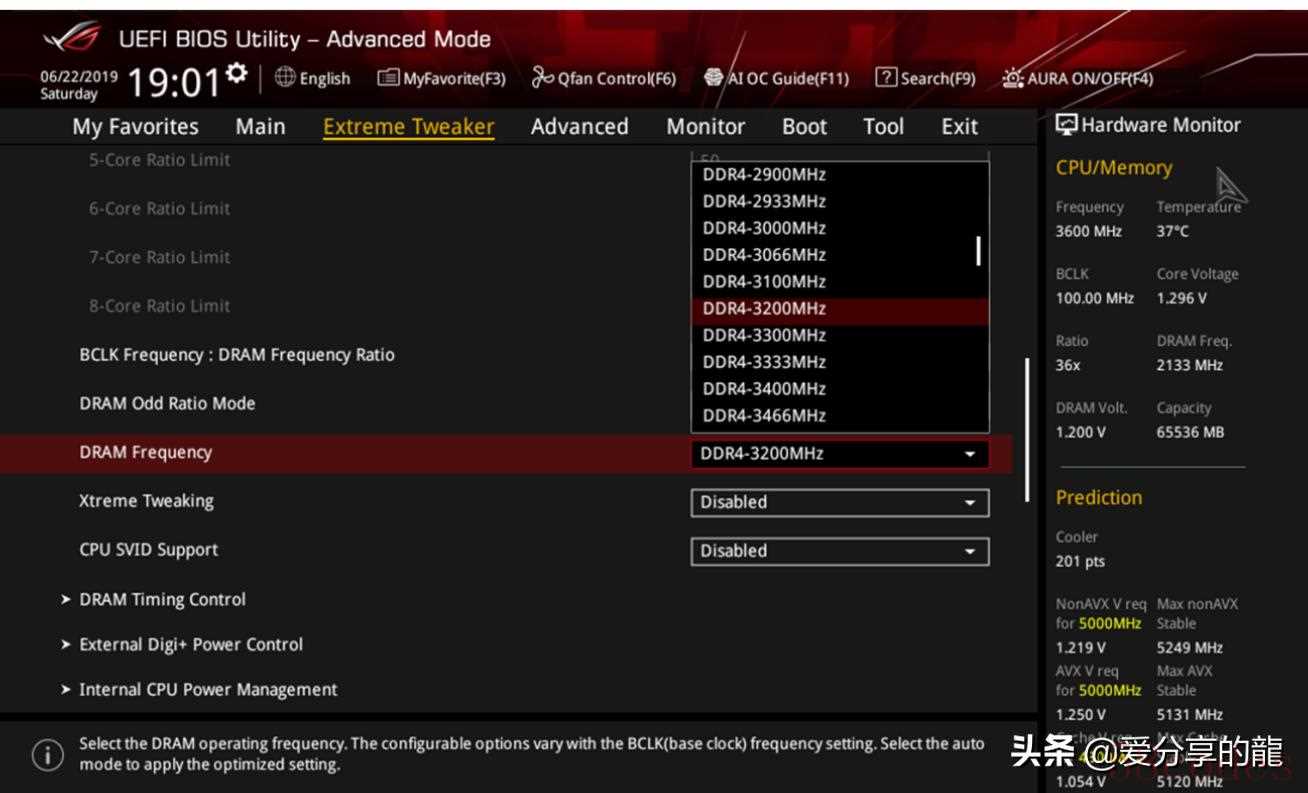The image size is (1308, 793).
Task: Click the 1.296 V core voltage value
Action: point(1182,298)
